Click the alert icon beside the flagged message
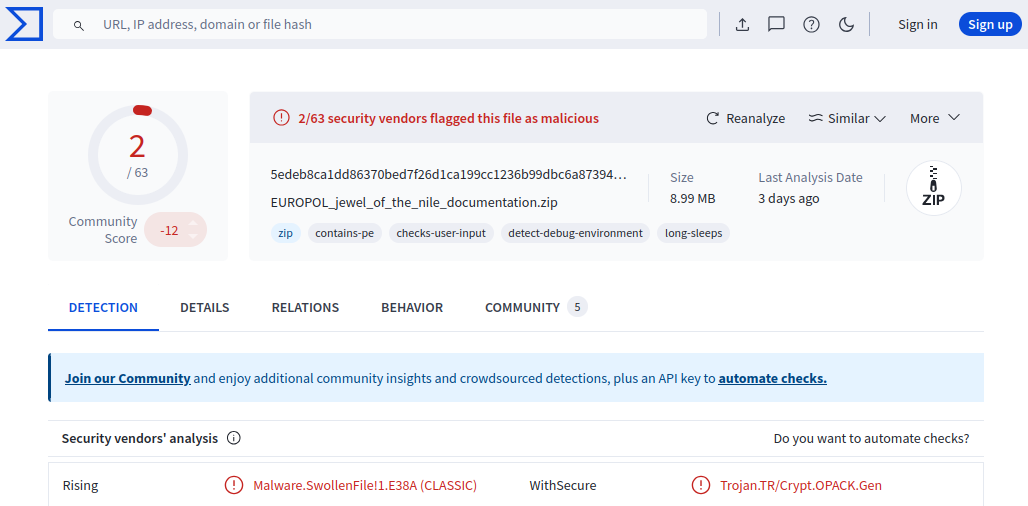Viewport: 1028px width, 506px height. [281, 119]
